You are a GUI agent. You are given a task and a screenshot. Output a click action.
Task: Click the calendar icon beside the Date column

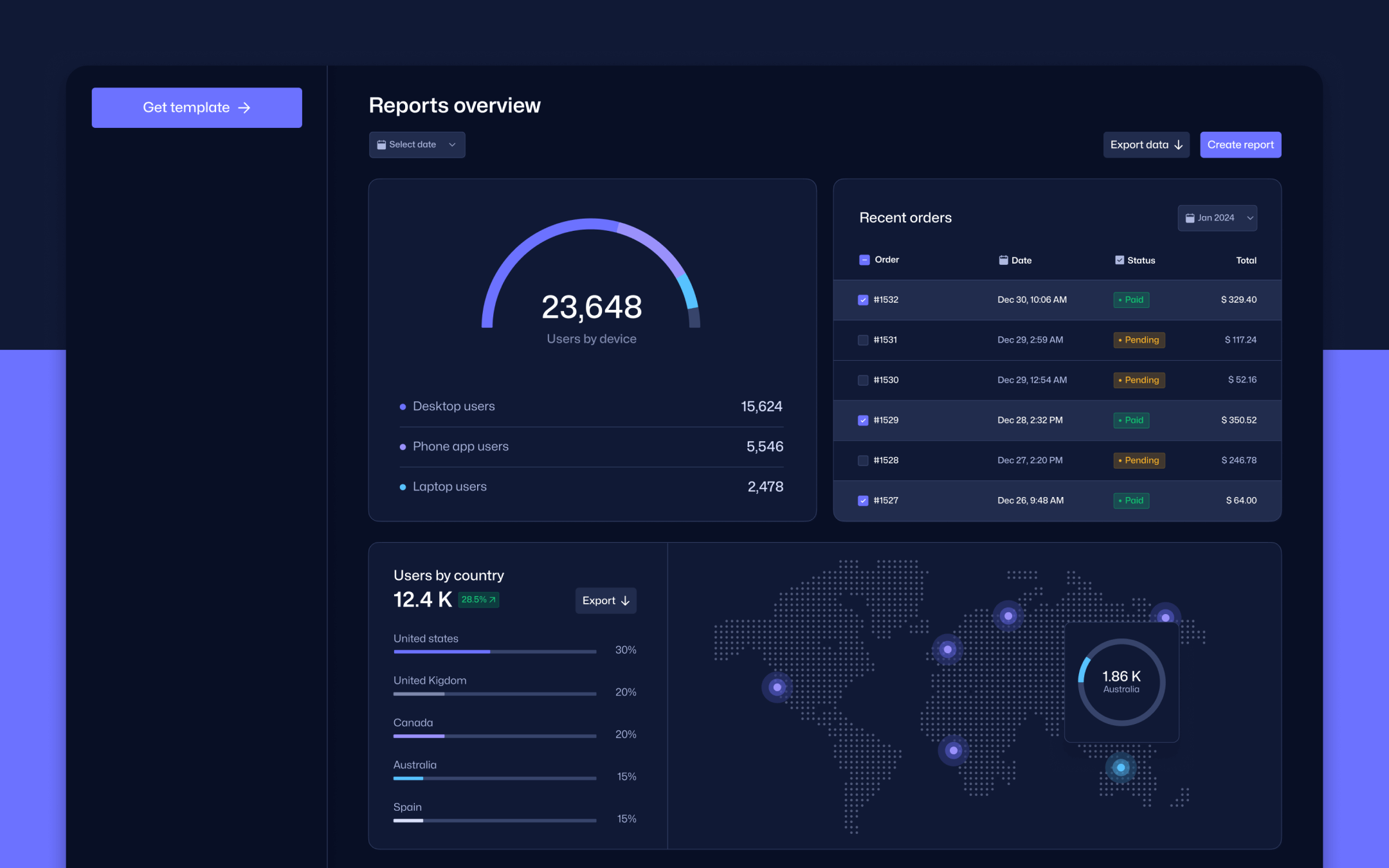pyautogui.click(x=1003, y=260)
